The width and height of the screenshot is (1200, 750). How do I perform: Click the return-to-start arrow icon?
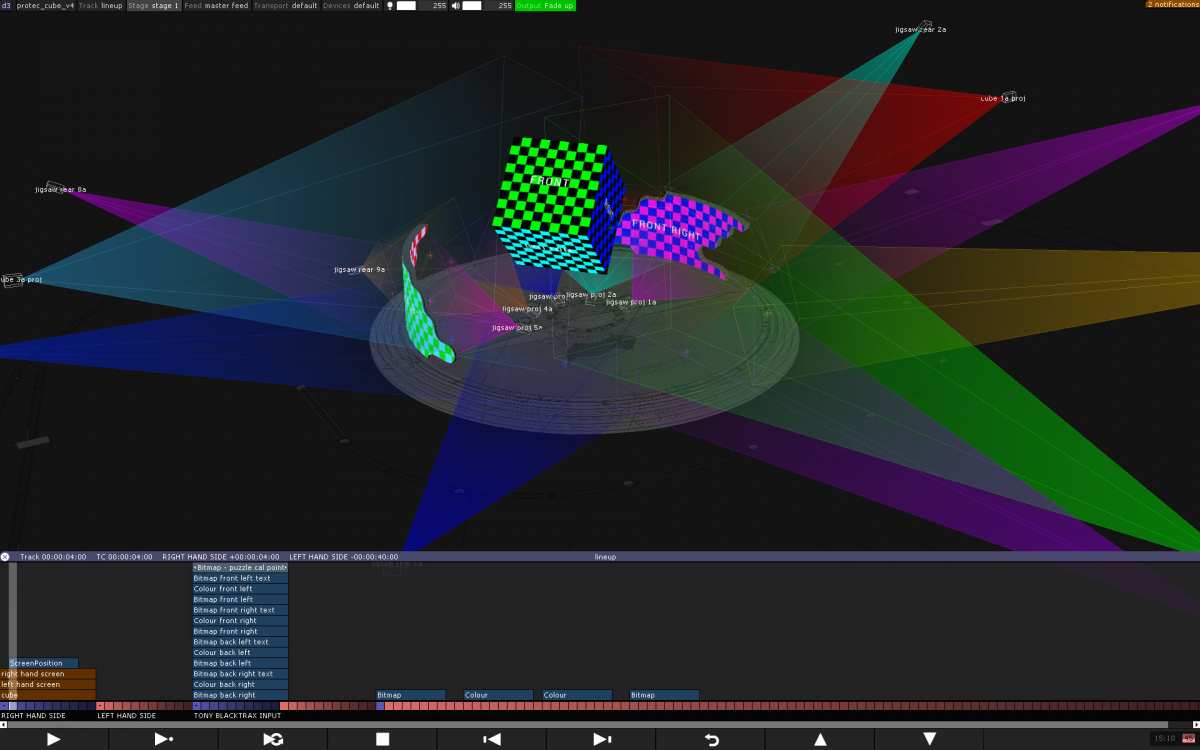click(711, 739)
